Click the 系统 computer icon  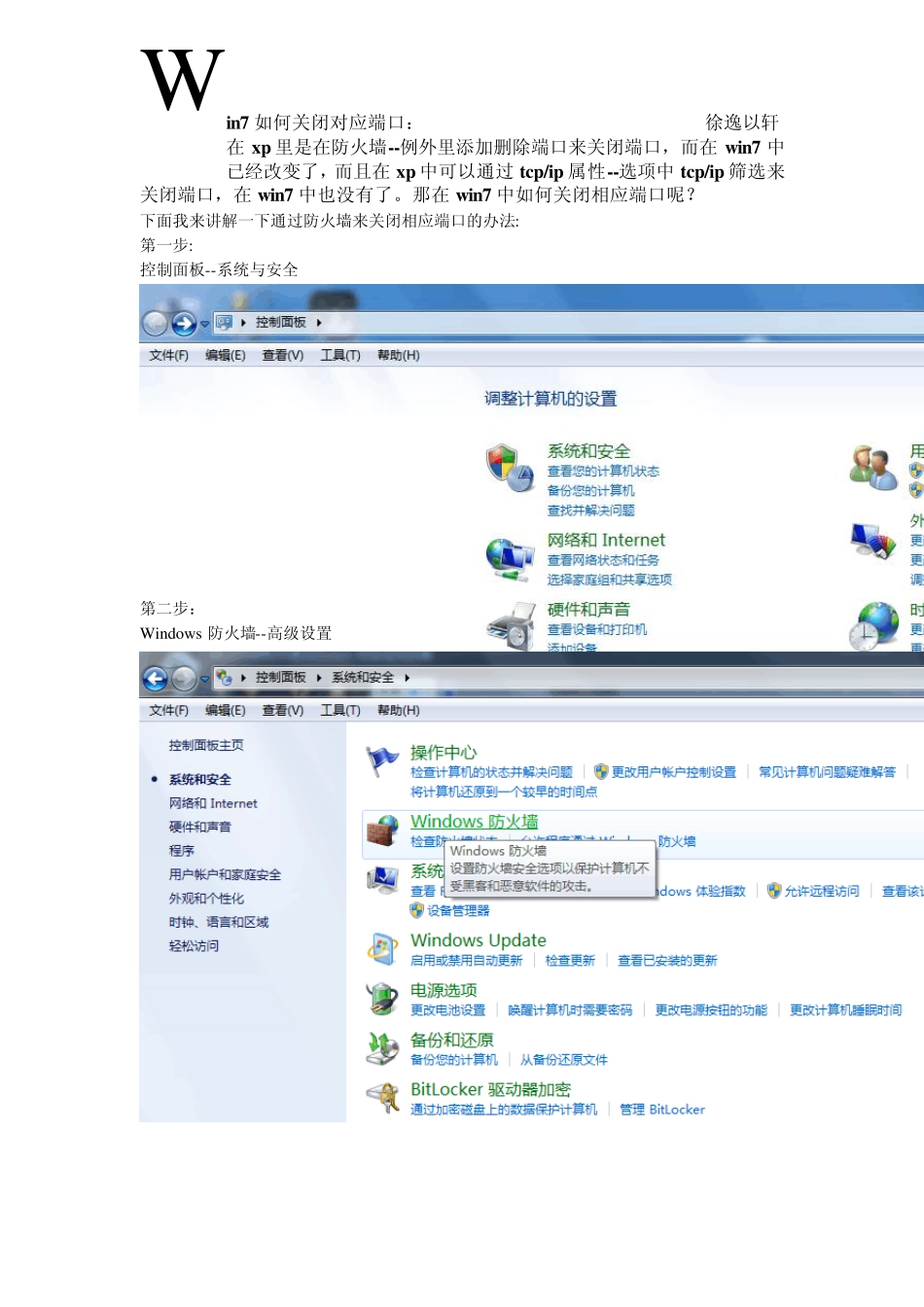[382, 880]
